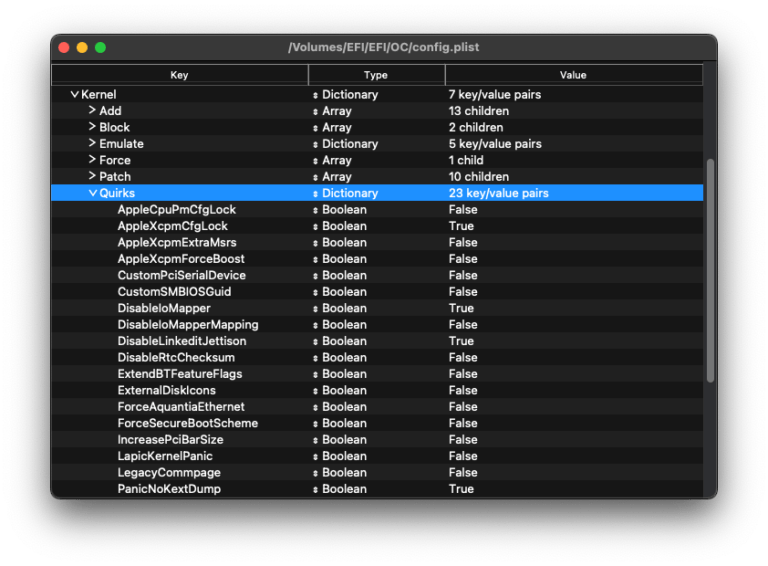This screenshot has width=768, height=566.
Task: Click the Key column header
Action: pos(179,75)
